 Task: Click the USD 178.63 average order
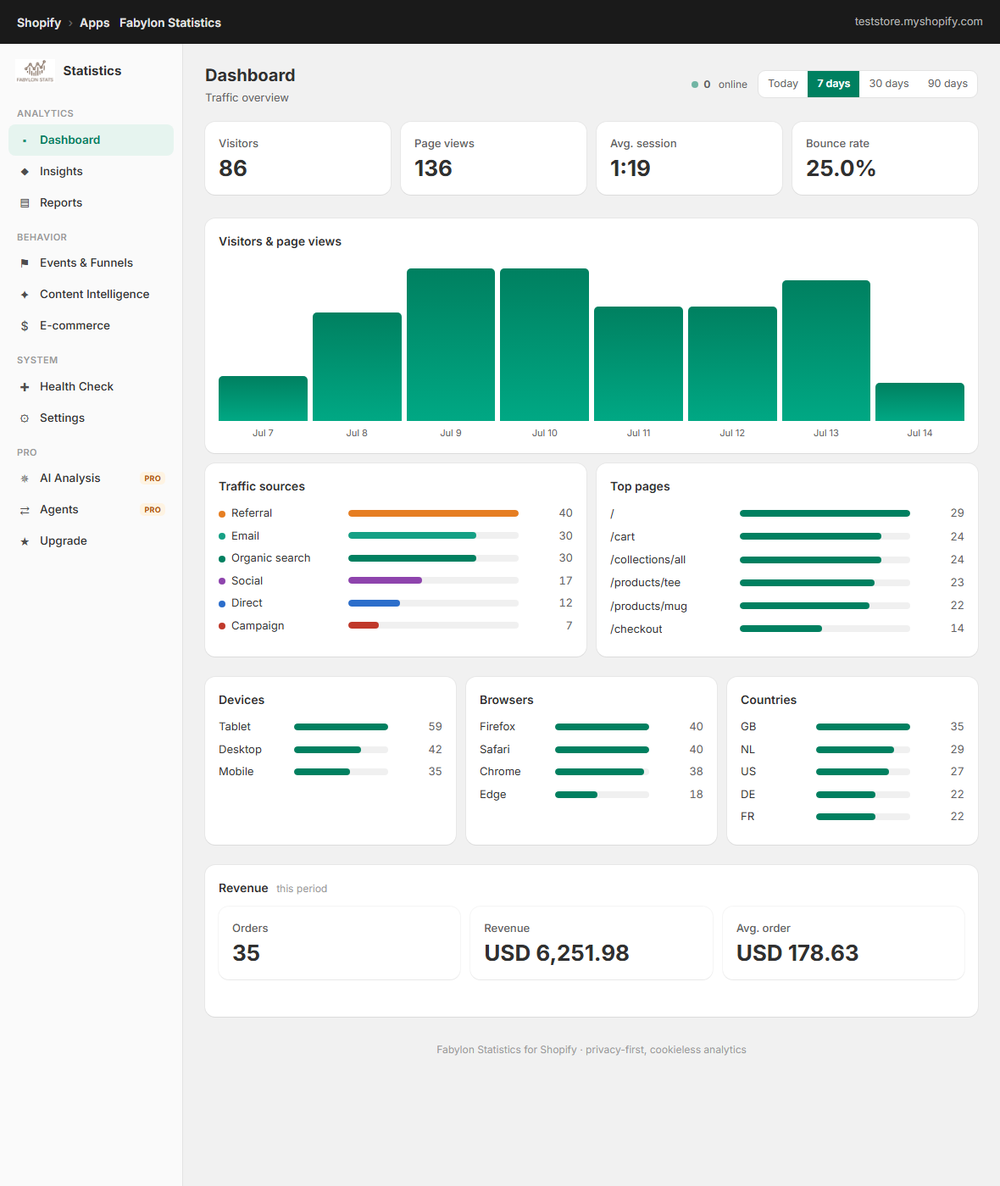(x=797, y=953)
